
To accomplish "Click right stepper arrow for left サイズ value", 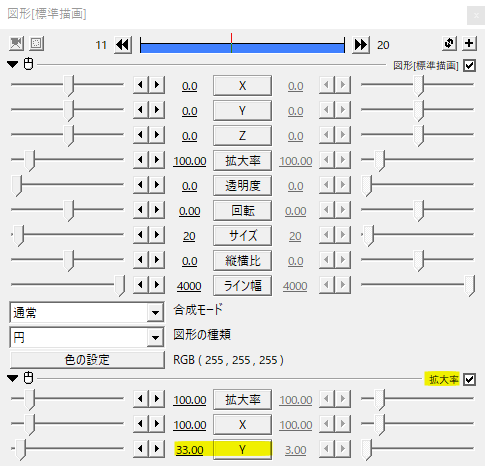I will tap(157, 235).
